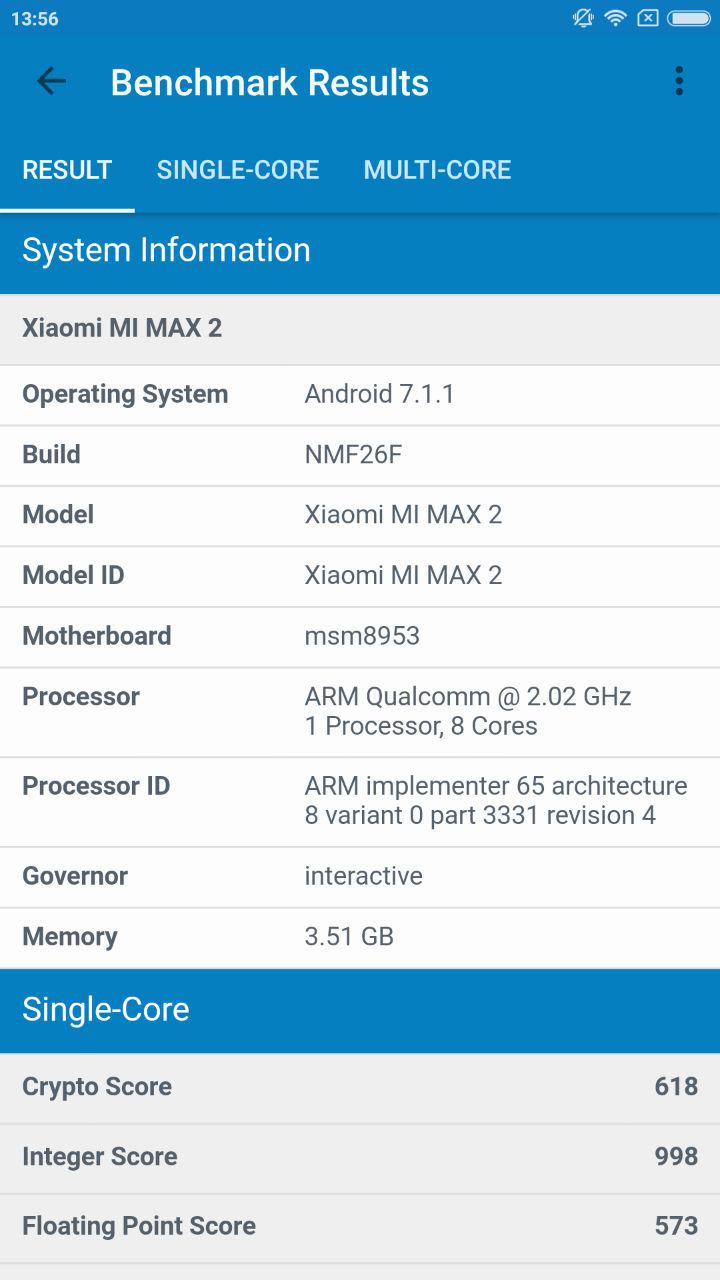
Task: Tap the status bar clock
Action: pos(35,19)
